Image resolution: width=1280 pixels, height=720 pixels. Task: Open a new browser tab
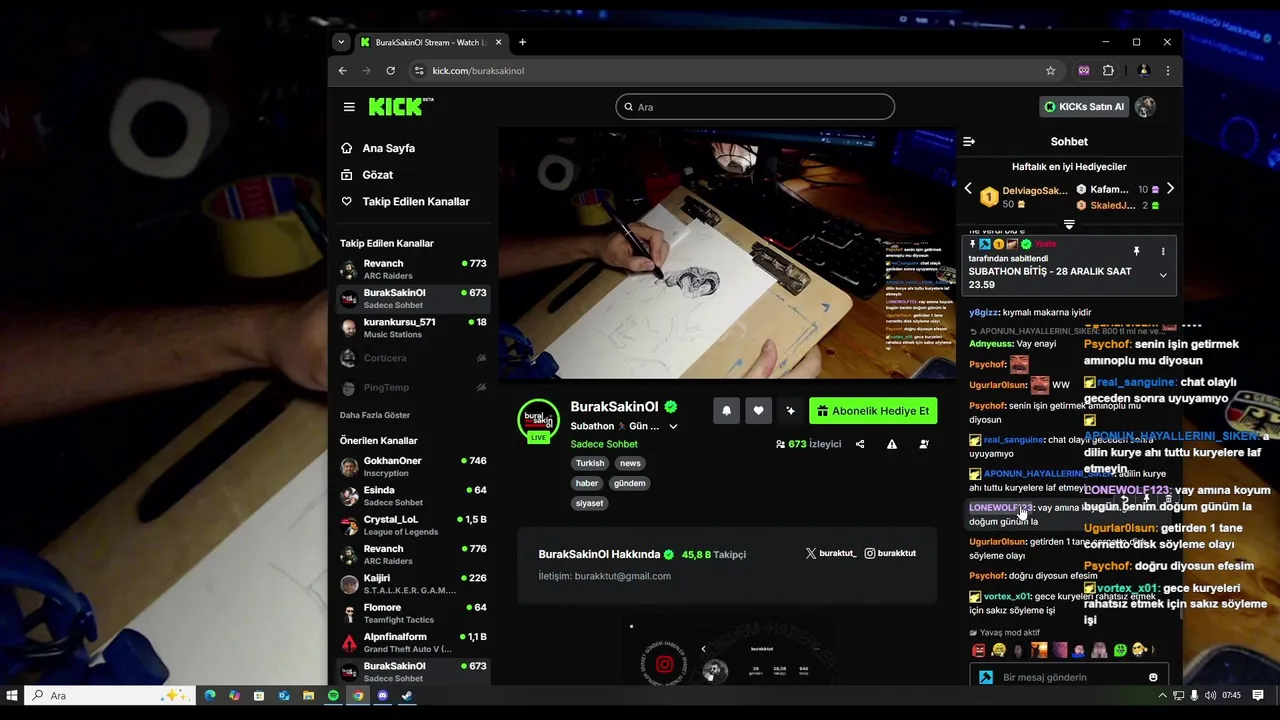point(522,42)
